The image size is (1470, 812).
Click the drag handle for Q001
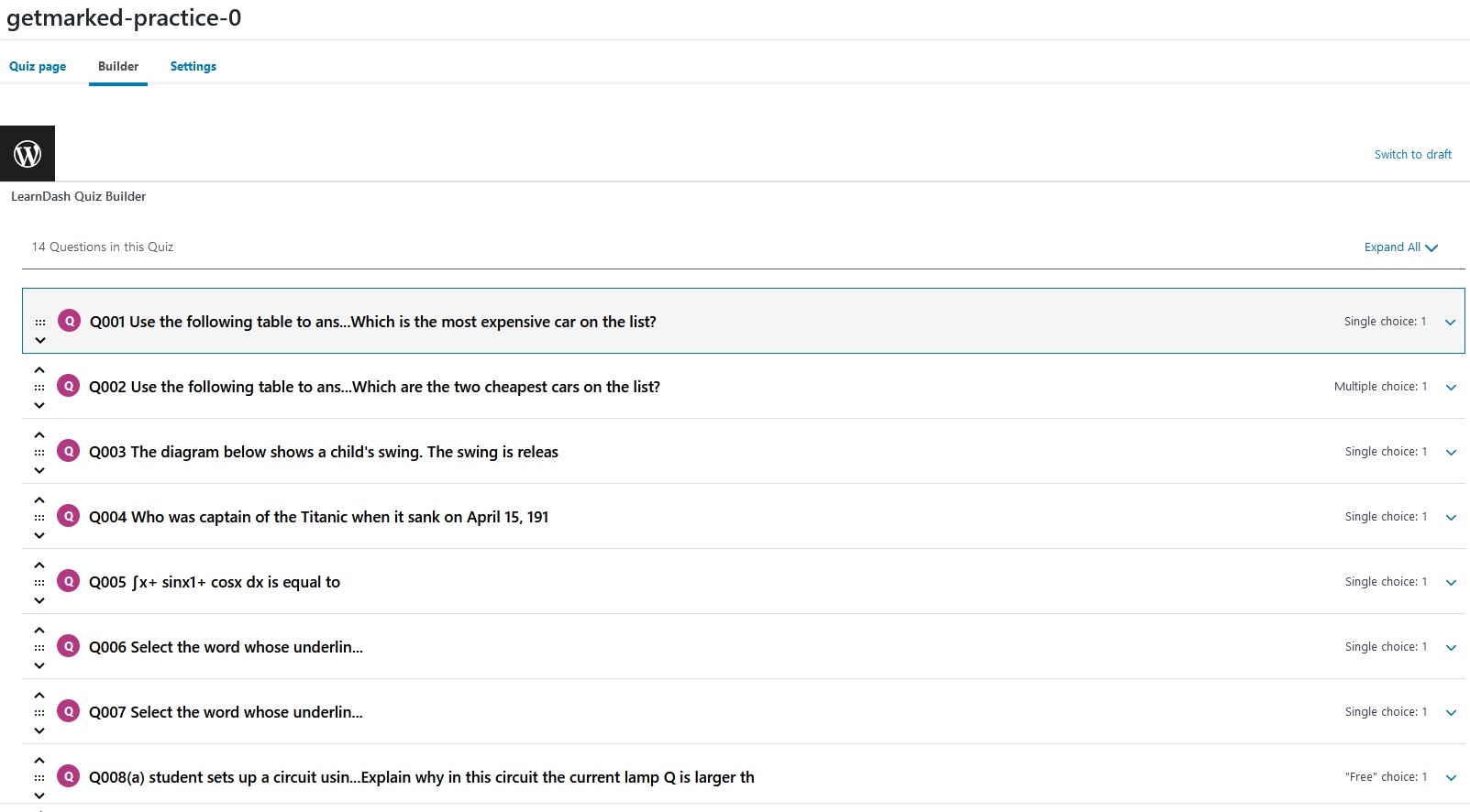[x=40, y=323]
